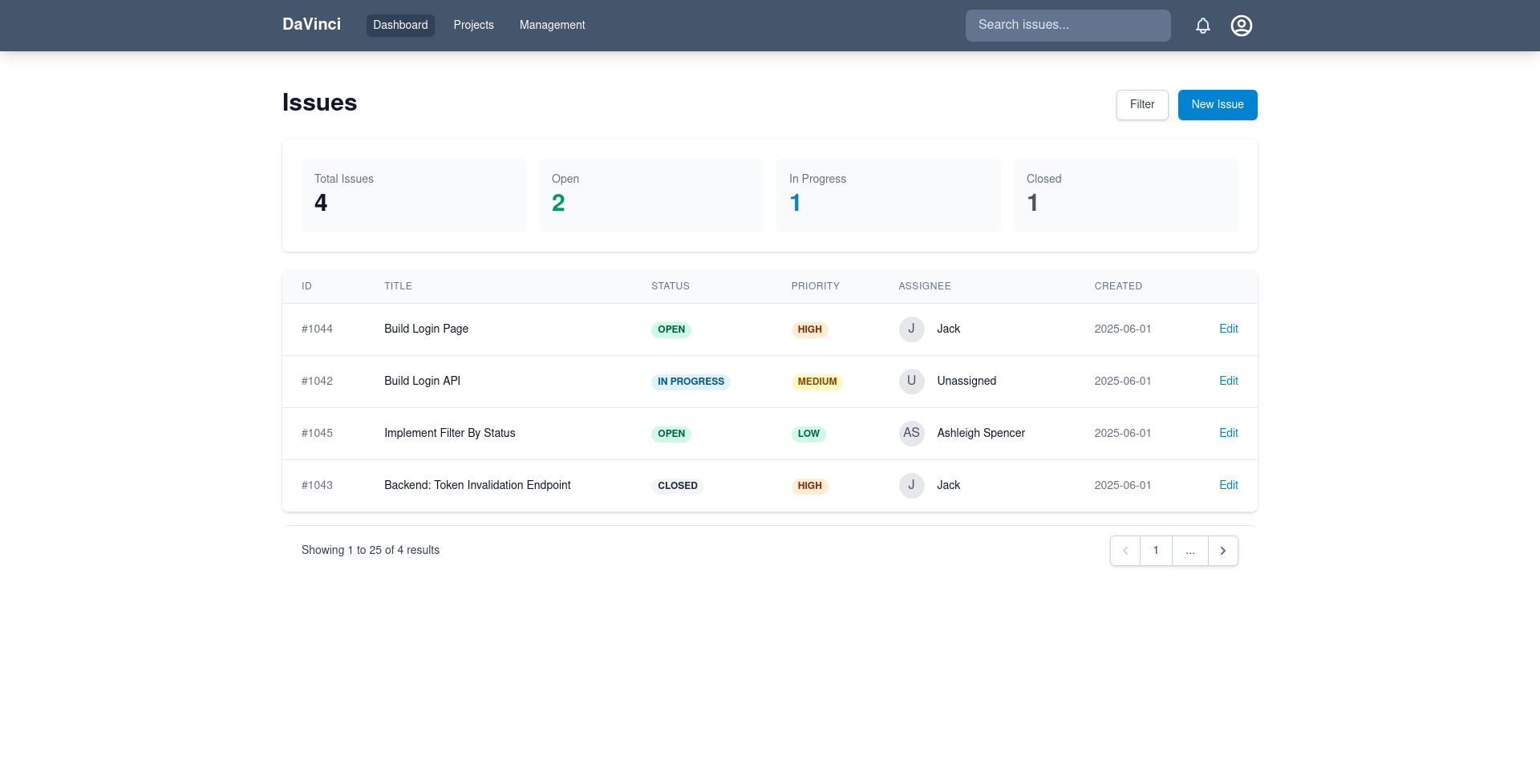This screenshot has width=1540, height=784.
Task: Click the AS avatar for Ashleigh Spencer
Action: click(911, 434)
